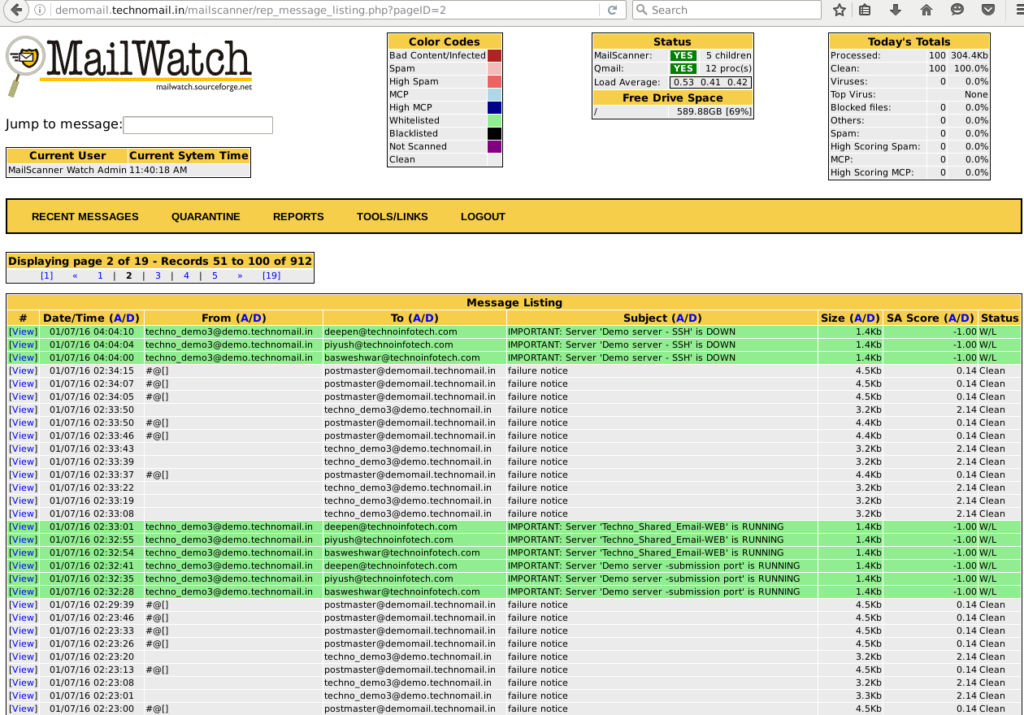Image resolution: width=1024 pixels, height=715 pixels.
Task: Click the MailScanner YES status badge
Action: tap(683, 56)
